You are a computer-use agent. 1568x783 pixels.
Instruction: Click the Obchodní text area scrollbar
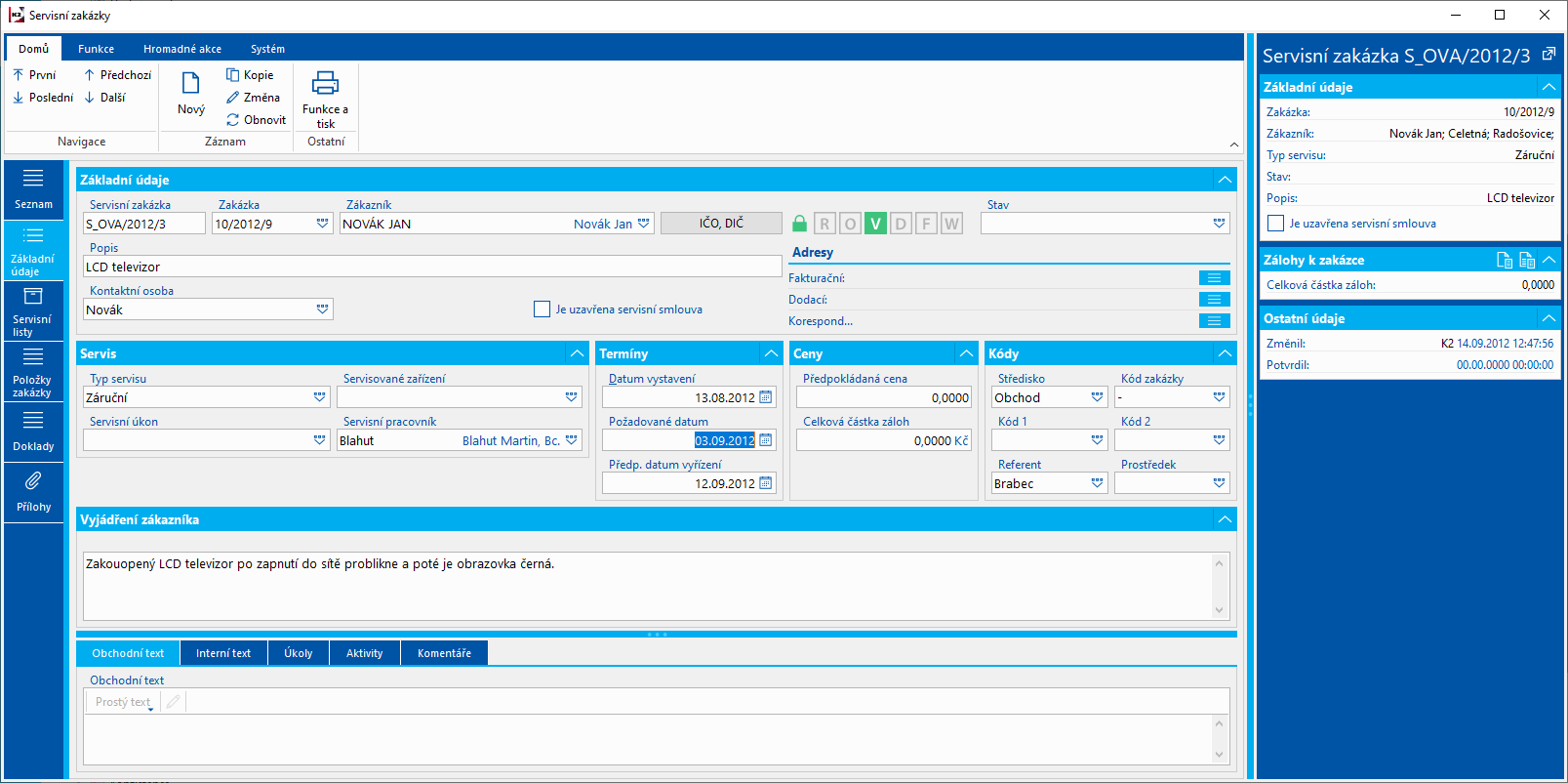click(x=1219, y=739)
